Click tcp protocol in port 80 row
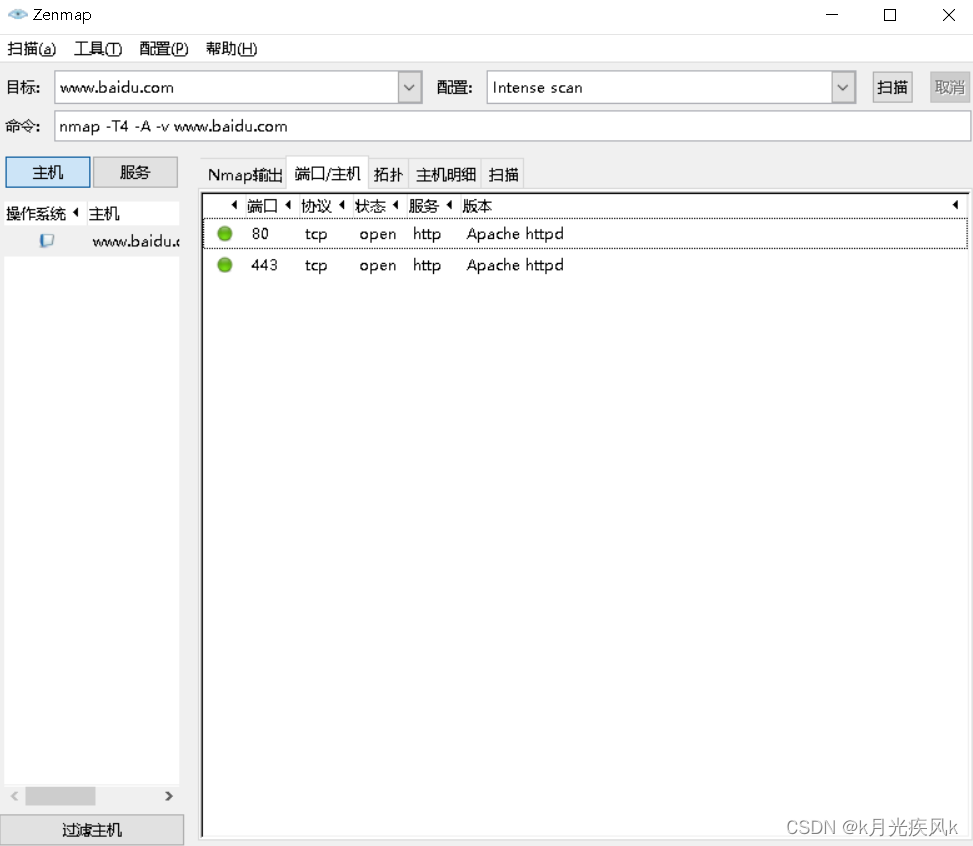Screen dimensions: 973x846 click(x=316, y=235)
